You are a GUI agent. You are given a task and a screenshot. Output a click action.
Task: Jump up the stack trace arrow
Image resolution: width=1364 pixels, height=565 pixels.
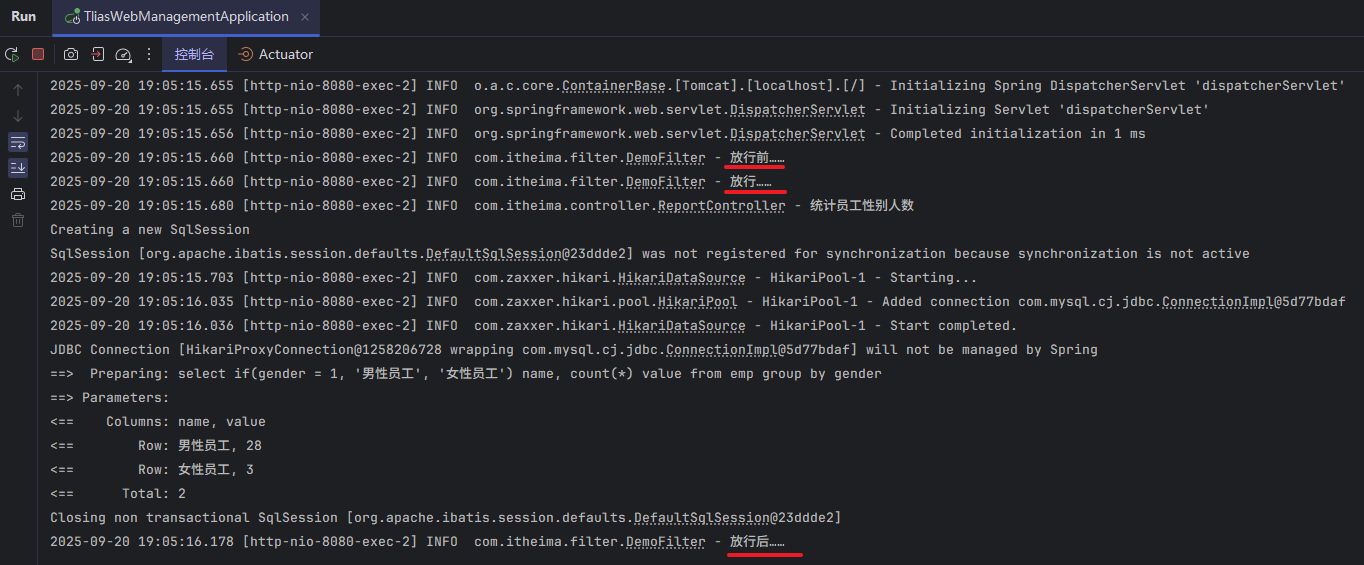click(x=18, y=90)
